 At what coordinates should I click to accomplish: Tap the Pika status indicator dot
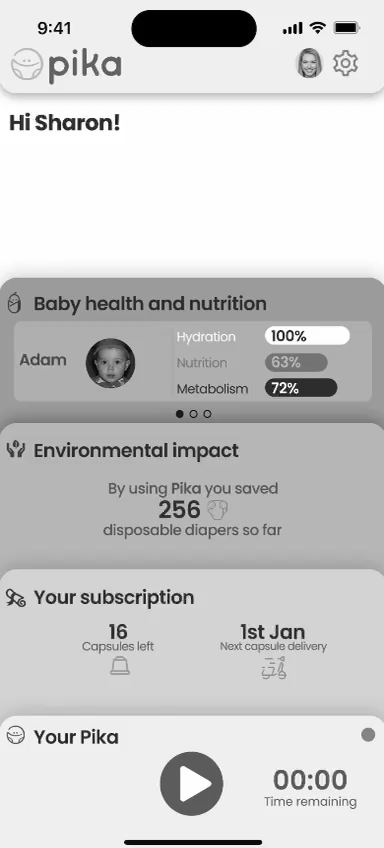[x=368, y=735]
